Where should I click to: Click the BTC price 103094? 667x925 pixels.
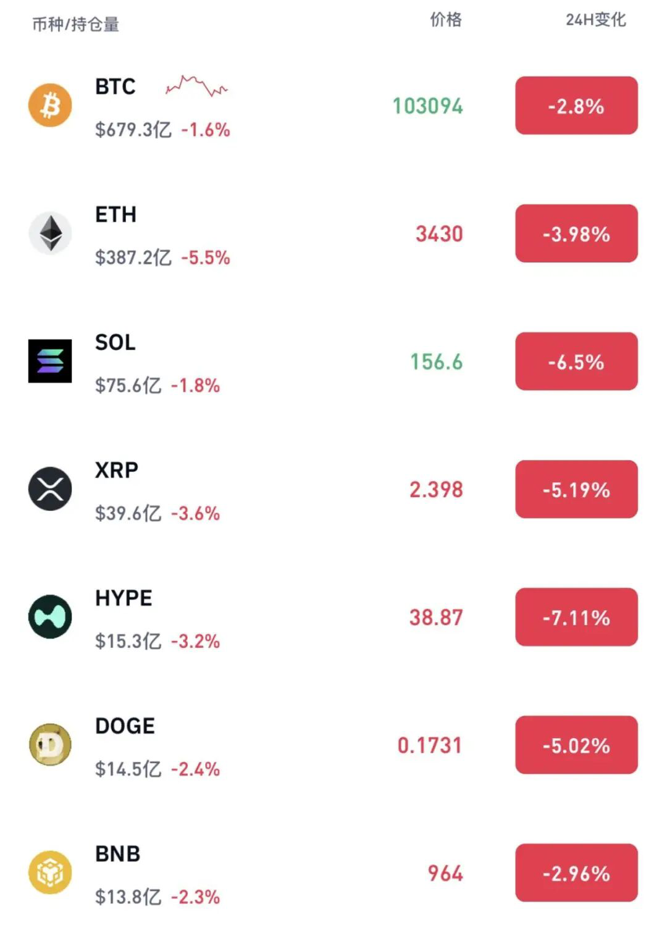pos(428,106)
